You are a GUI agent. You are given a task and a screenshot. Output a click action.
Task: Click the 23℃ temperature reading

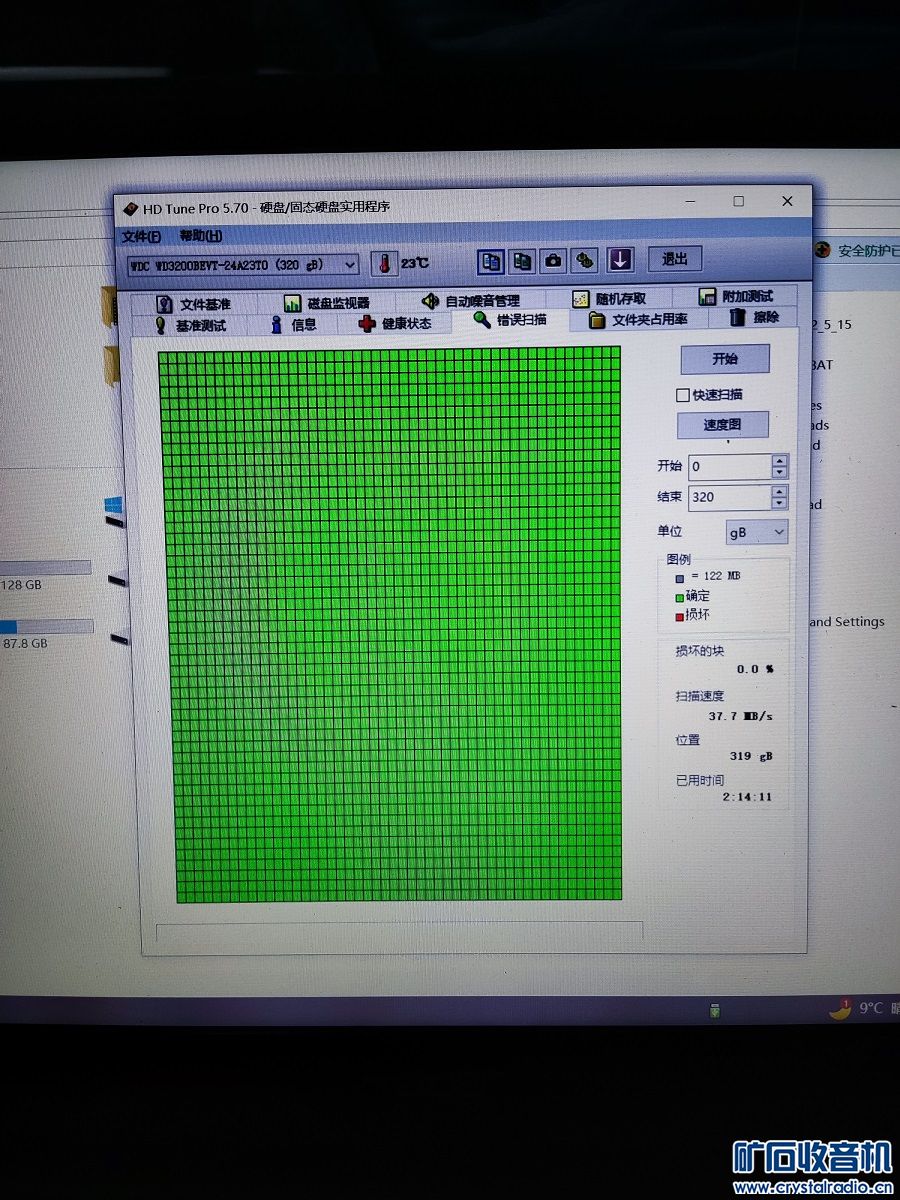(415, 263)
